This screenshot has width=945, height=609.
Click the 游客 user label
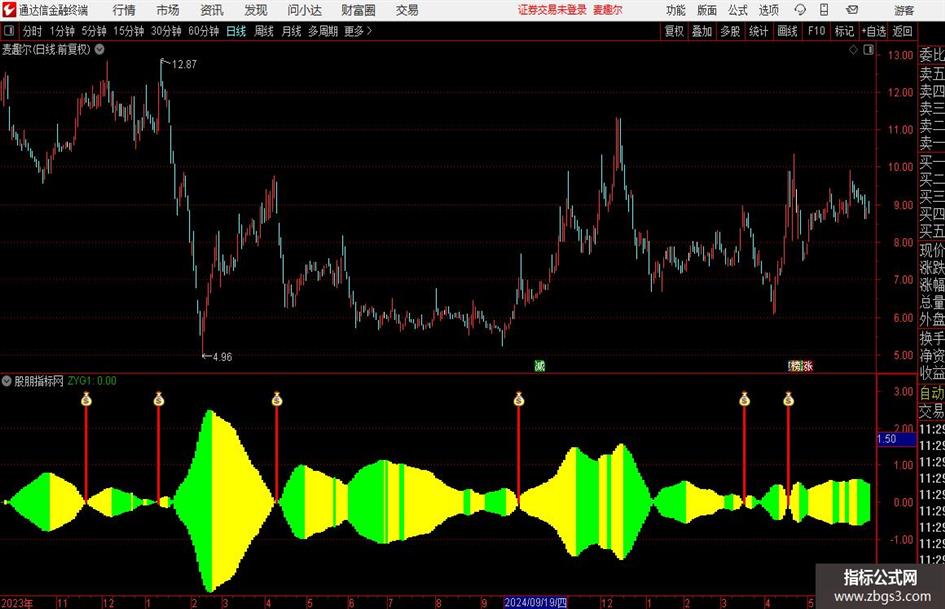(x=904, y=10)
